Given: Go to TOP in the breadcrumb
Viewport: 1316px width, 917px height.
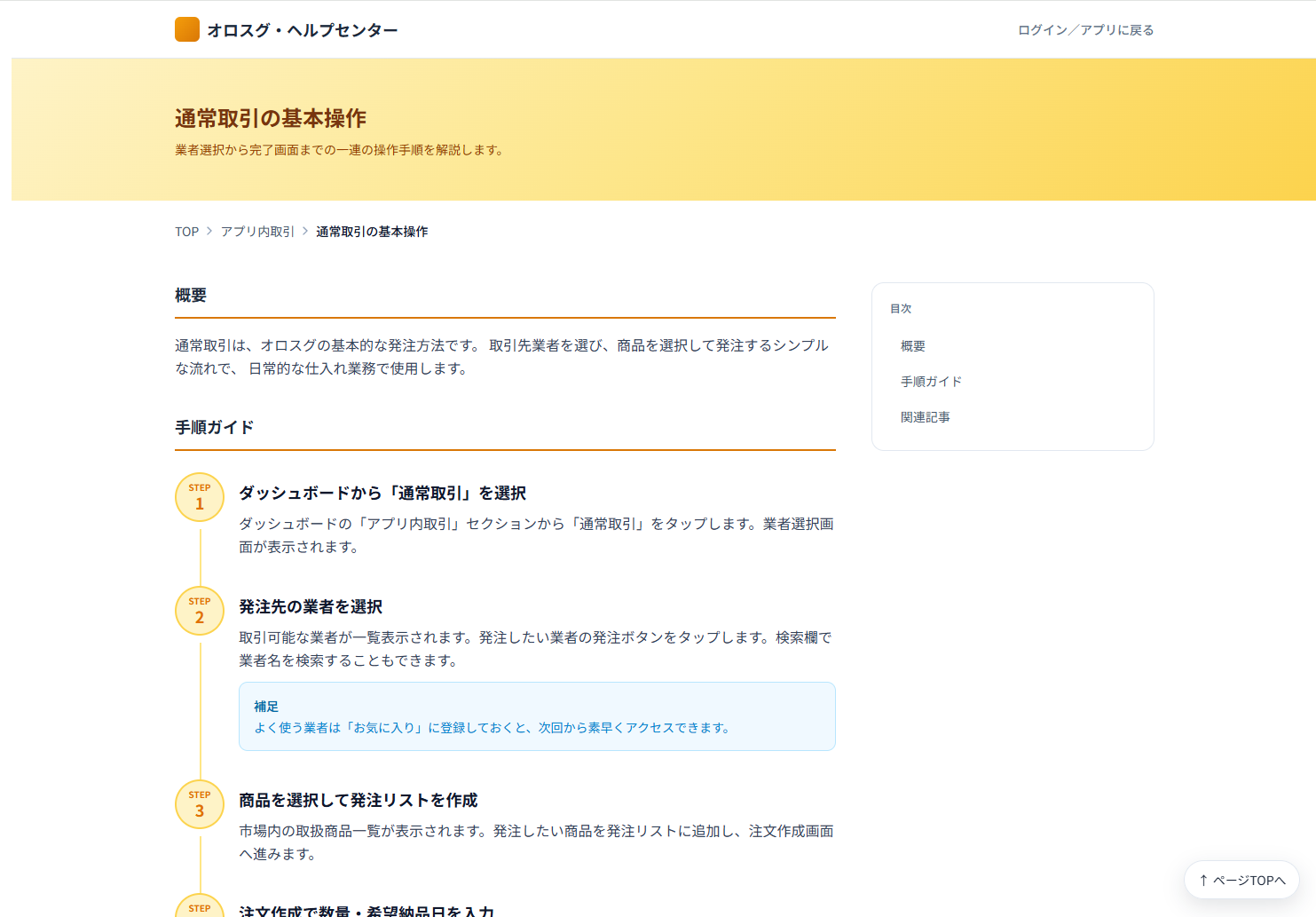Looking at the screenshot, I should point(186,232).
